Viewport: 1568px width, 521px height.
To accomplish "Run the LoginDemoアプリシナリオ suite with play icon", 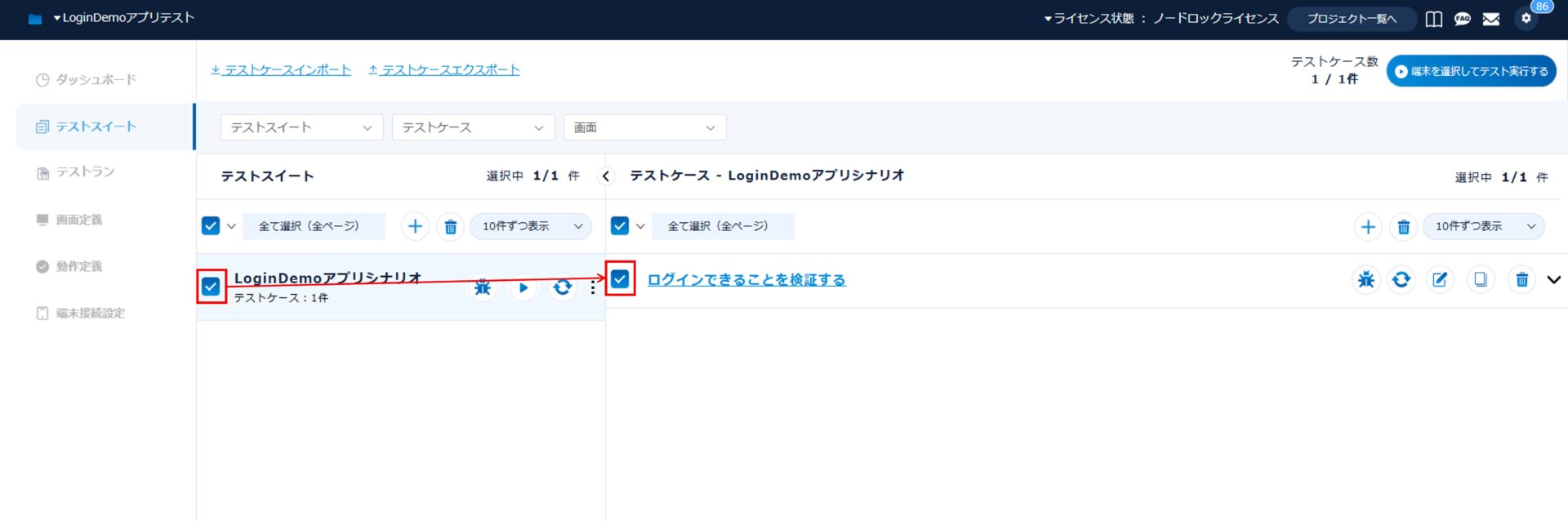I will [x=523, y=287].
